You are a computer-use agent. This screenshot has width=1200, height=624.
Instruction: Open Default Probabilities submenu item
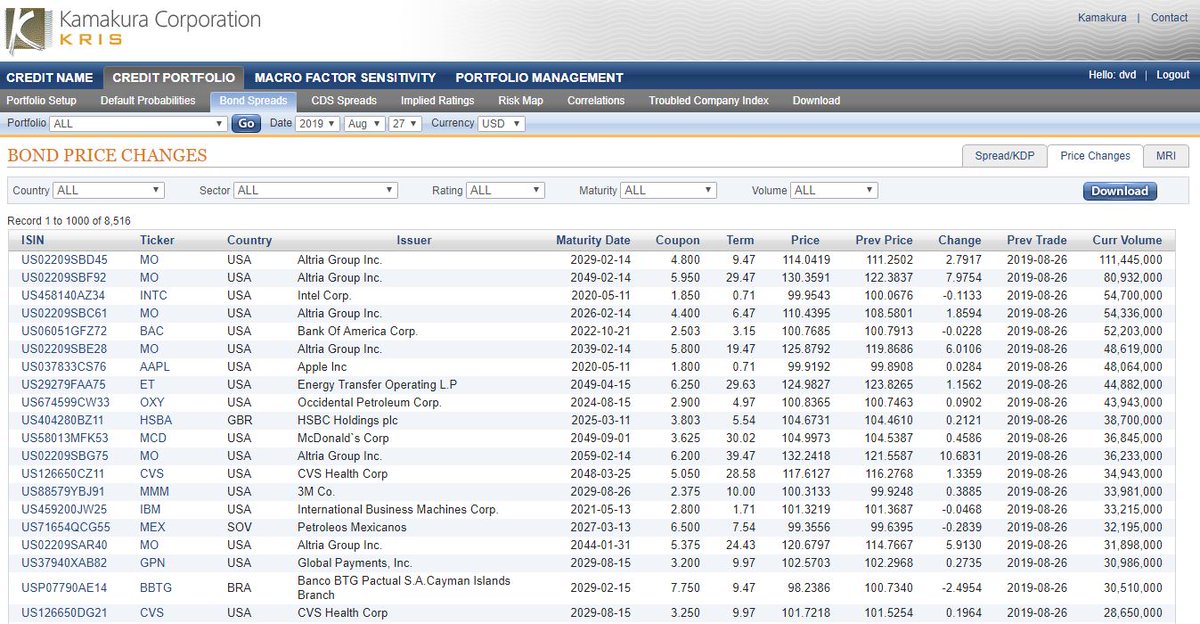pyautogui.click(x=148, y=100)
